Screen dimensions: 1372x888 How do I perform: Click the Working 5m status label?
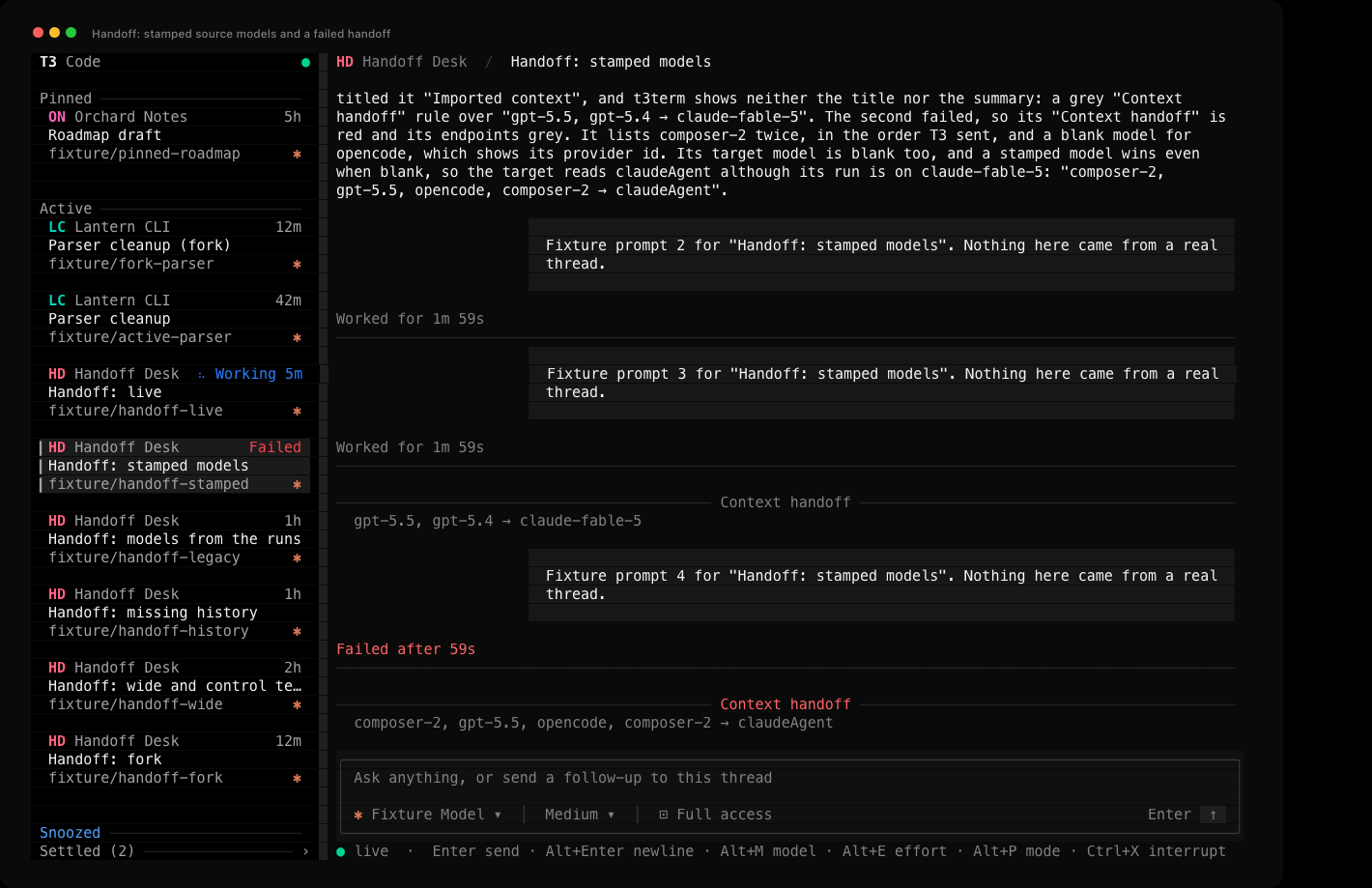(250, 374)
